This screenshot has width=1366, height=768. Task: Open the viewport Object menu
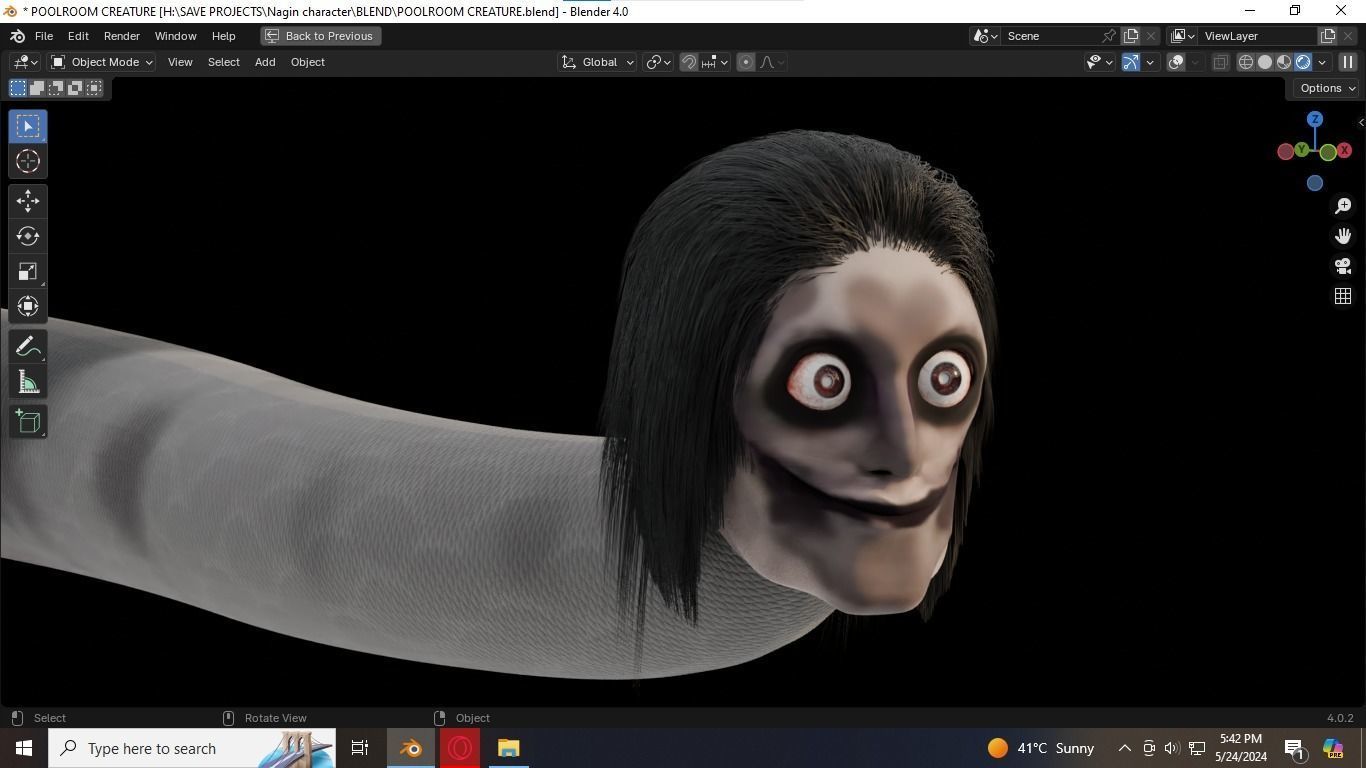point(307,62)
